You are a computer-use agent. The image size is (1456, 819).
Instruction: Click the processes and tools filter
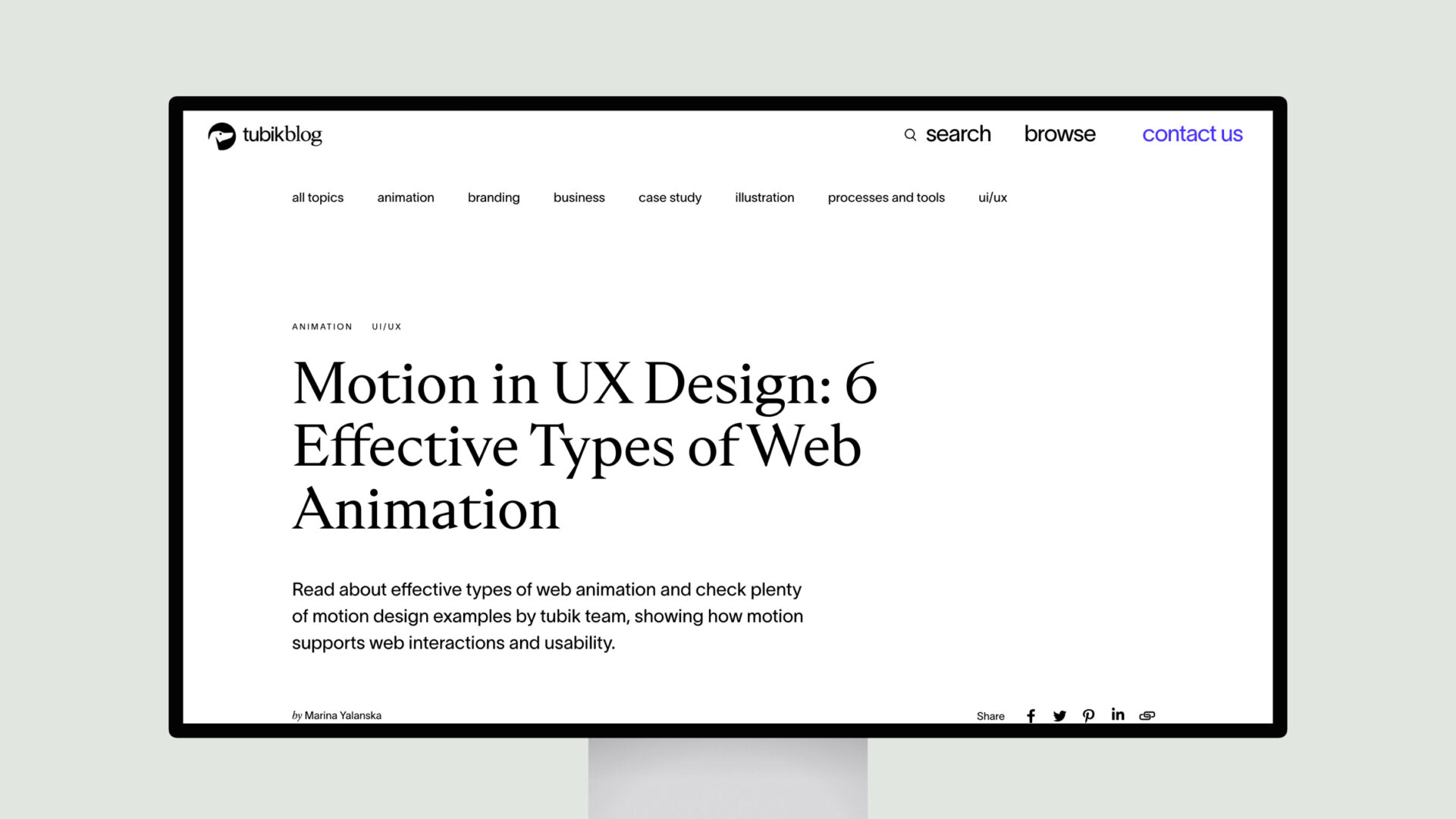[x=886, y=197]
